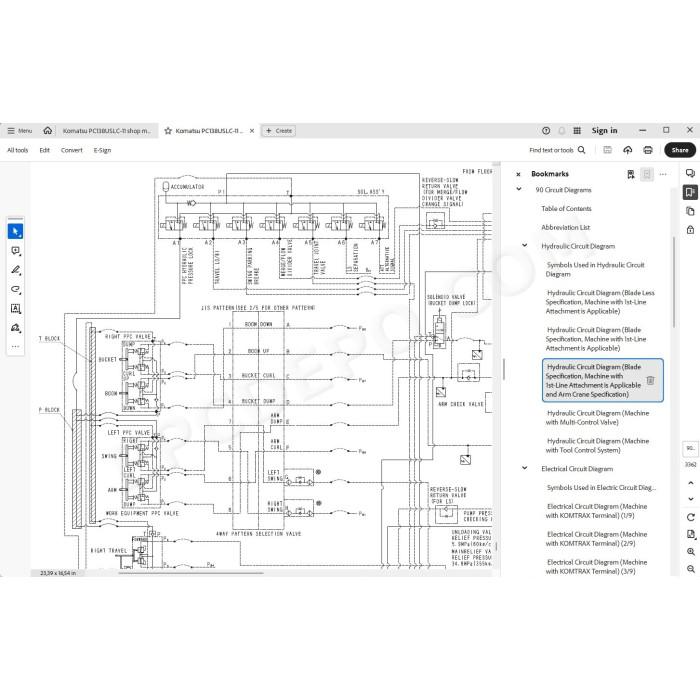Open Bookmarks panel options ellipsis
The width and height of the screenshot is (700, 700).
coord(663,174)
